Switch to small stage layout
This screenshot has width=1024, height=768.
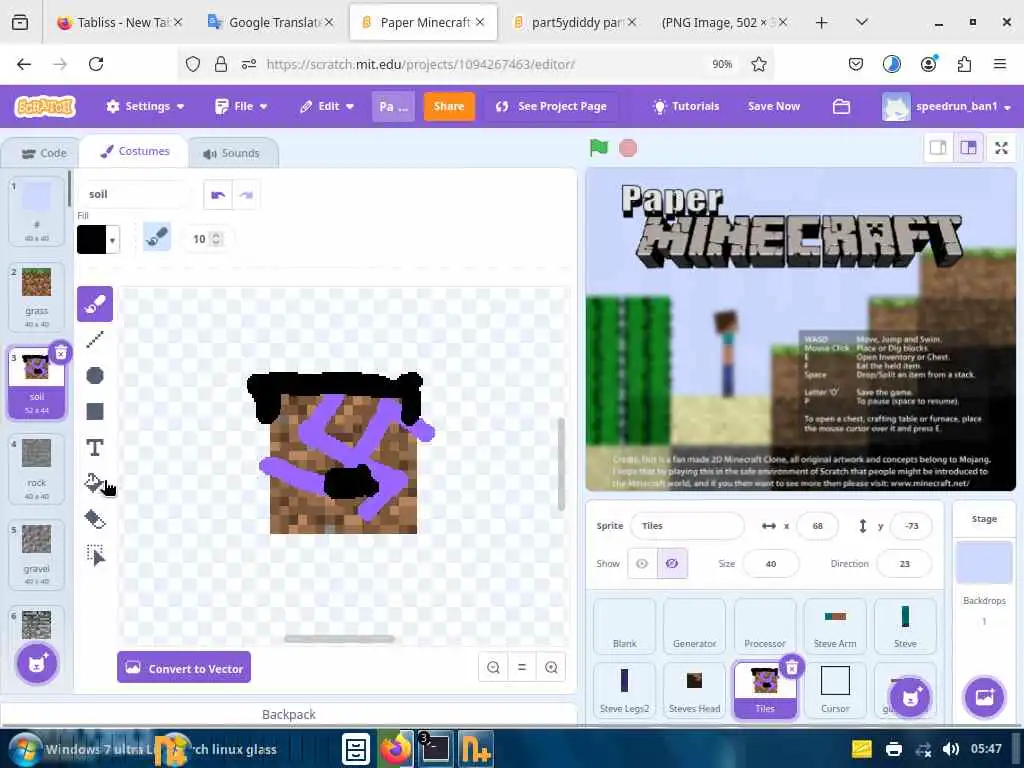[x=938, y=148]
